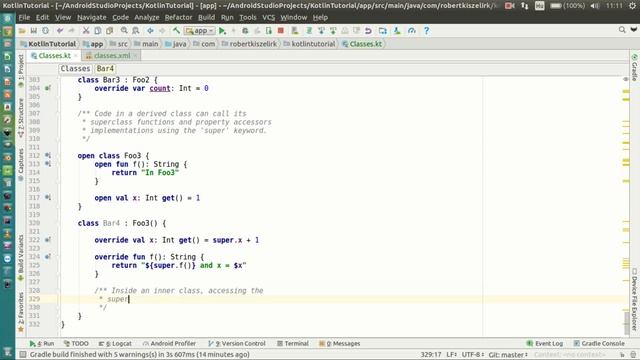Run the app with the green play button

point(222,31)
